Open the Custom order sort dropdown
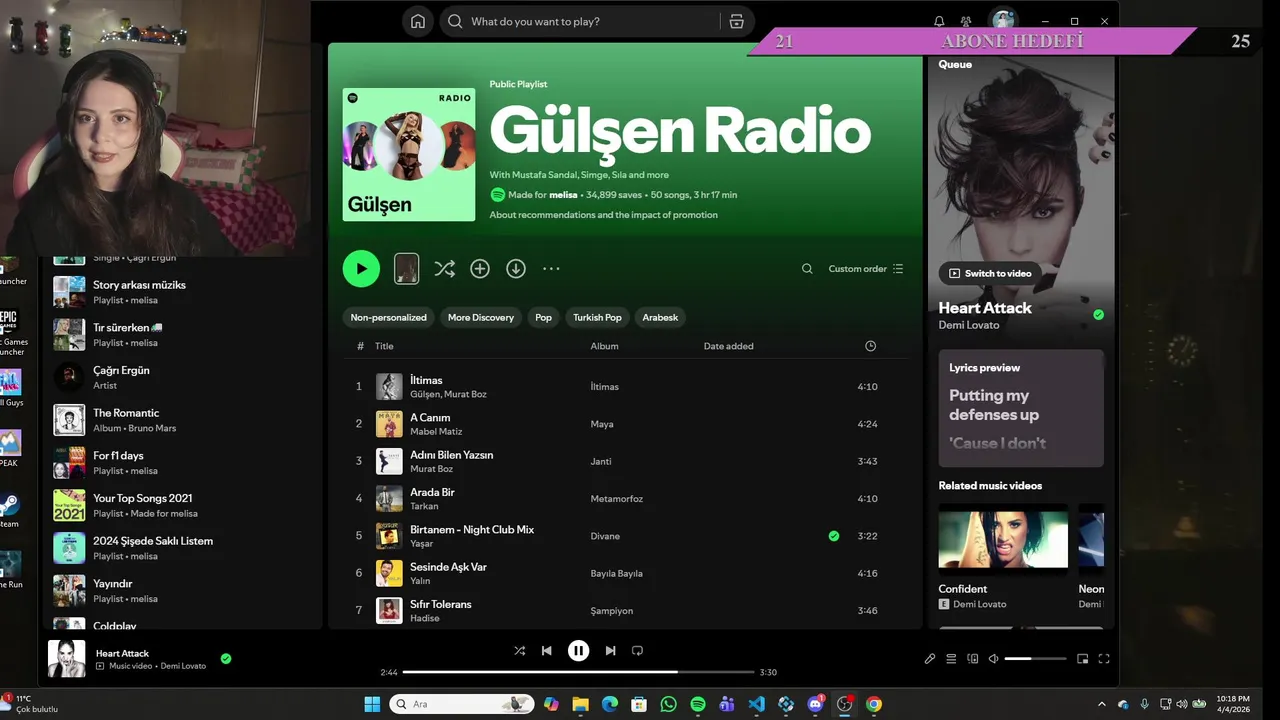 (866, 268)
